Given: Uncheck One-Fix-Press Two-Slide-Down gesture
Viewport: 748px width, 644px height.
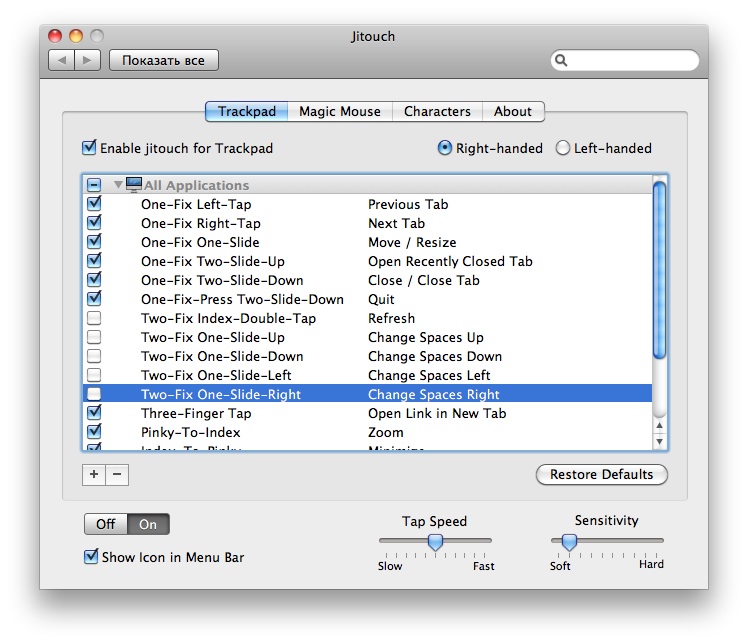Looking at the screenshot, I should [94, 299].
